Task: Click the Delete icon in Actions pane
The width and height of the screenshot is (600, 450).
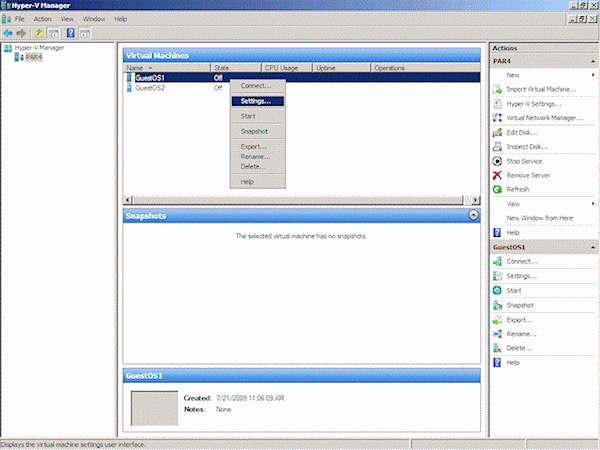Action: (x=497, y=348)
